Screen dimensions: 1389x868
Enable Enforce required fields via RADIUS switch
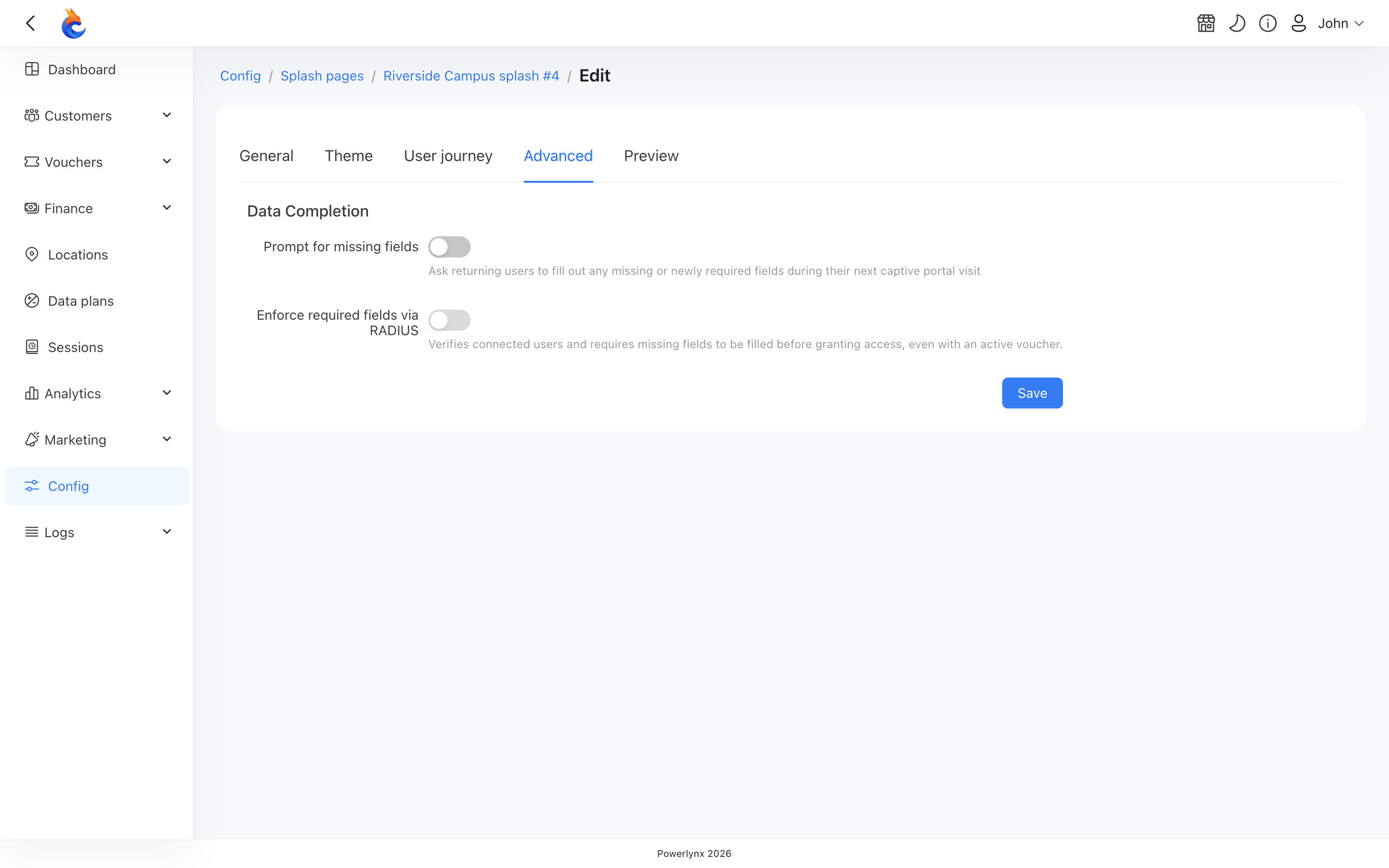pyautogui.click(x=449, y=320)
